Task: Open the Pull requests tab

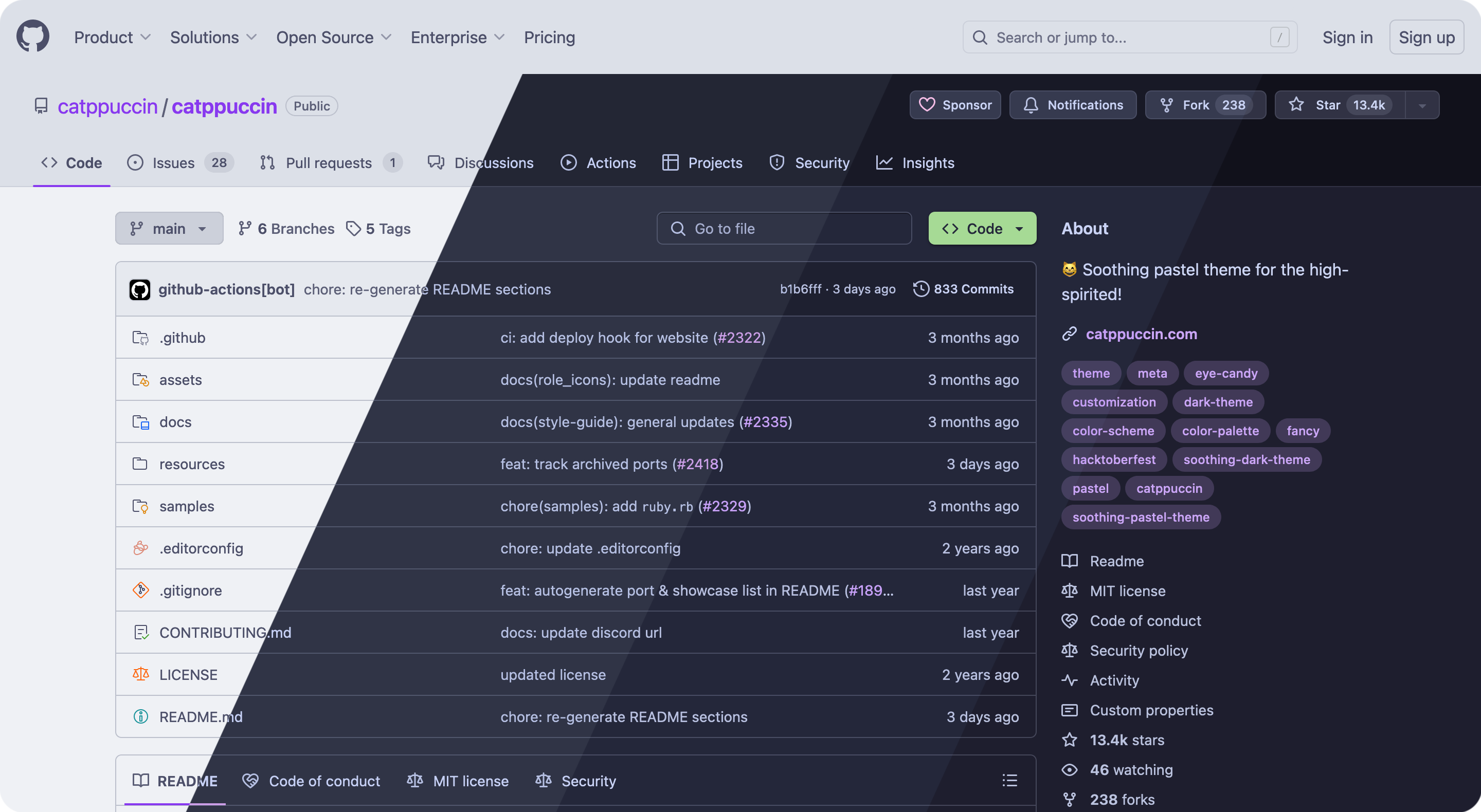Action: [x=330, y=163]
